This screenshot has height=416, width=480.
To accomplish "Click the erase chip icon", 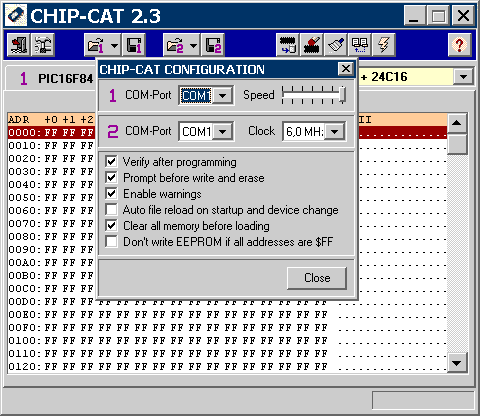I will (312, 45).
